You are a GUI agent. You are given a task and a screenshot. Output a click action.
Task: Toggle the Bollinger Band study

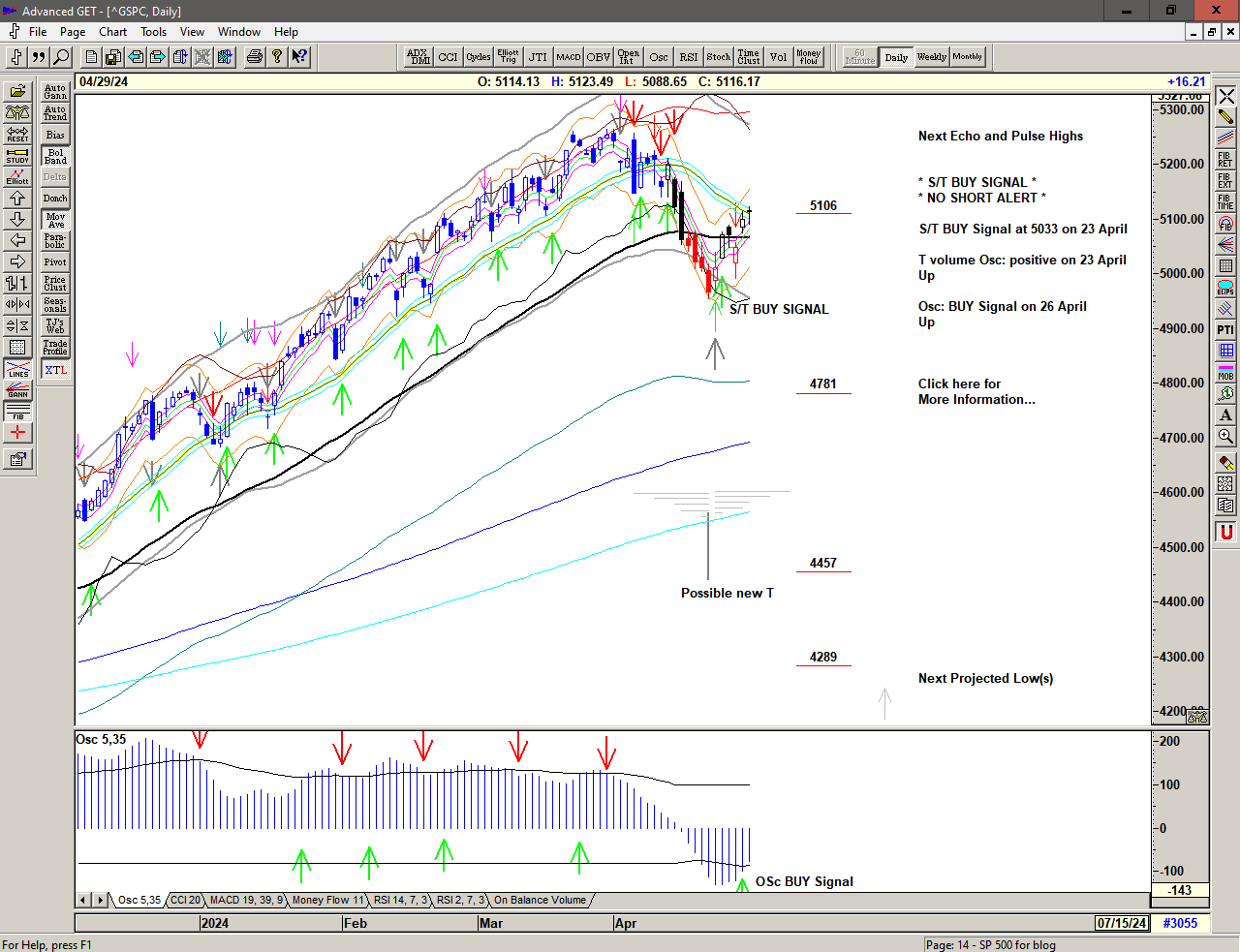click(x=55, y=156)
